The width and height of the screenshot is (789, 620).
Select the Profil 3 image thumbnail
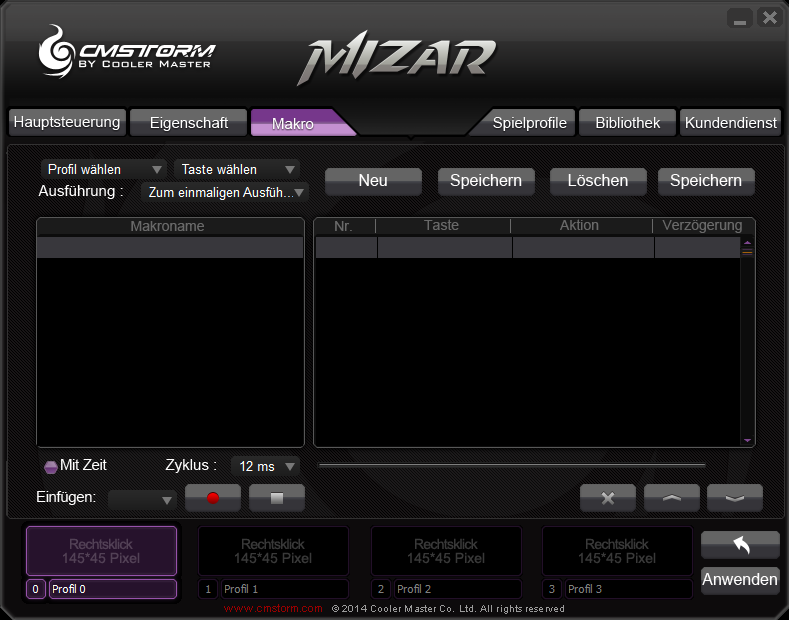[617, 551]
